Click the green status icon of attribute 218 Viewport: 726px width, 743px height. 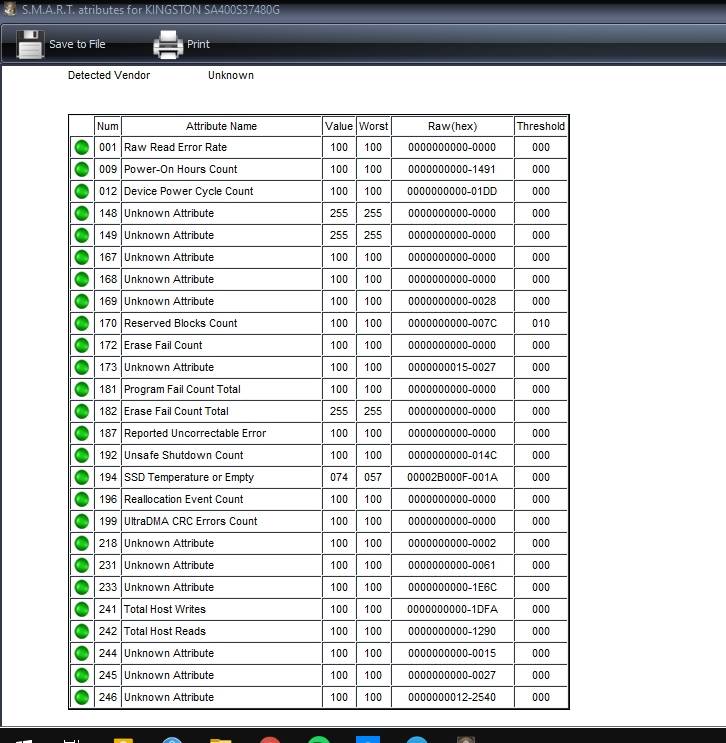tap(82, 543)
